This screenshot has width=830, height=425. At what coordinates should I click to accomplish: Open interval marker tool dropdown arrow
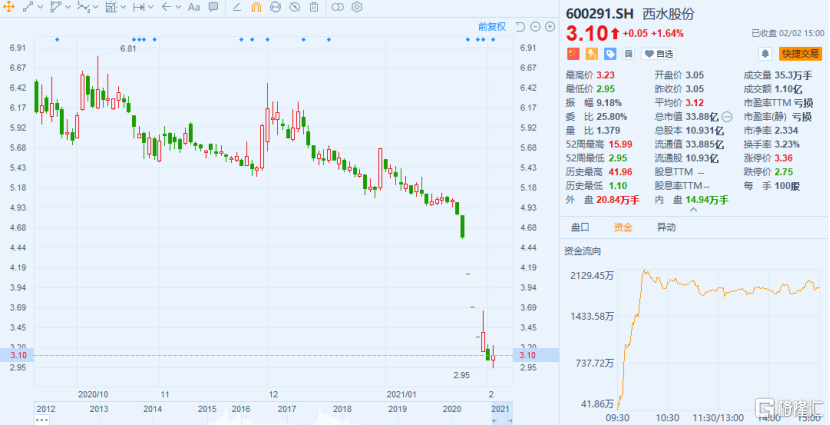click(x=151, y=7)
